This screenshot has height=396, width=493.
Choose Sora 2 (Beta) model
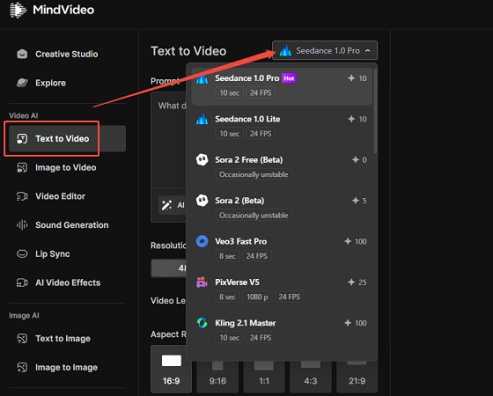282,208
